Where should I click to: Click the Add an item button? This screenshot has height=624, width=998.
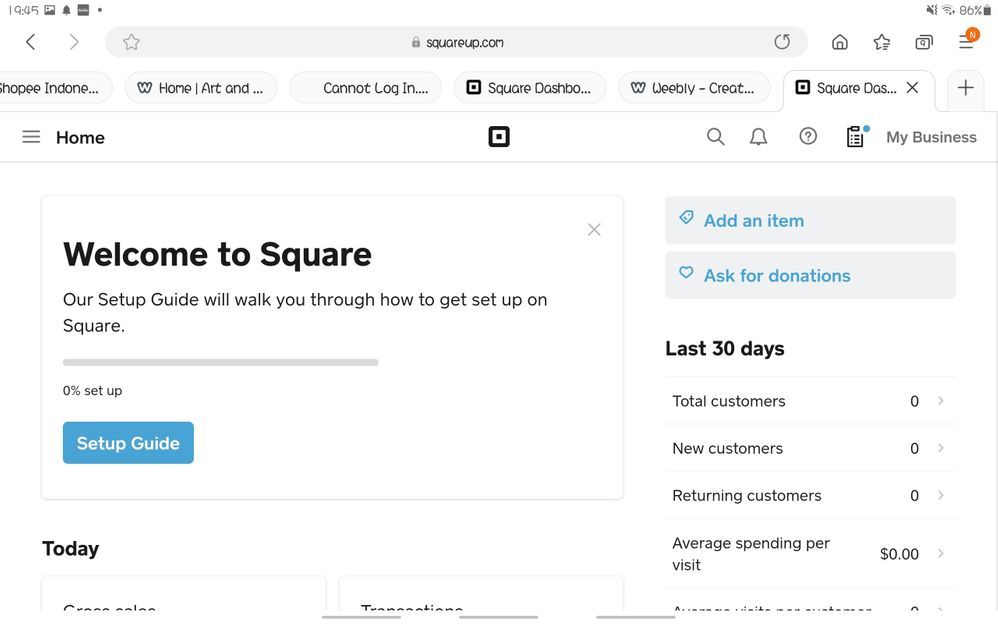pos(810,220)
